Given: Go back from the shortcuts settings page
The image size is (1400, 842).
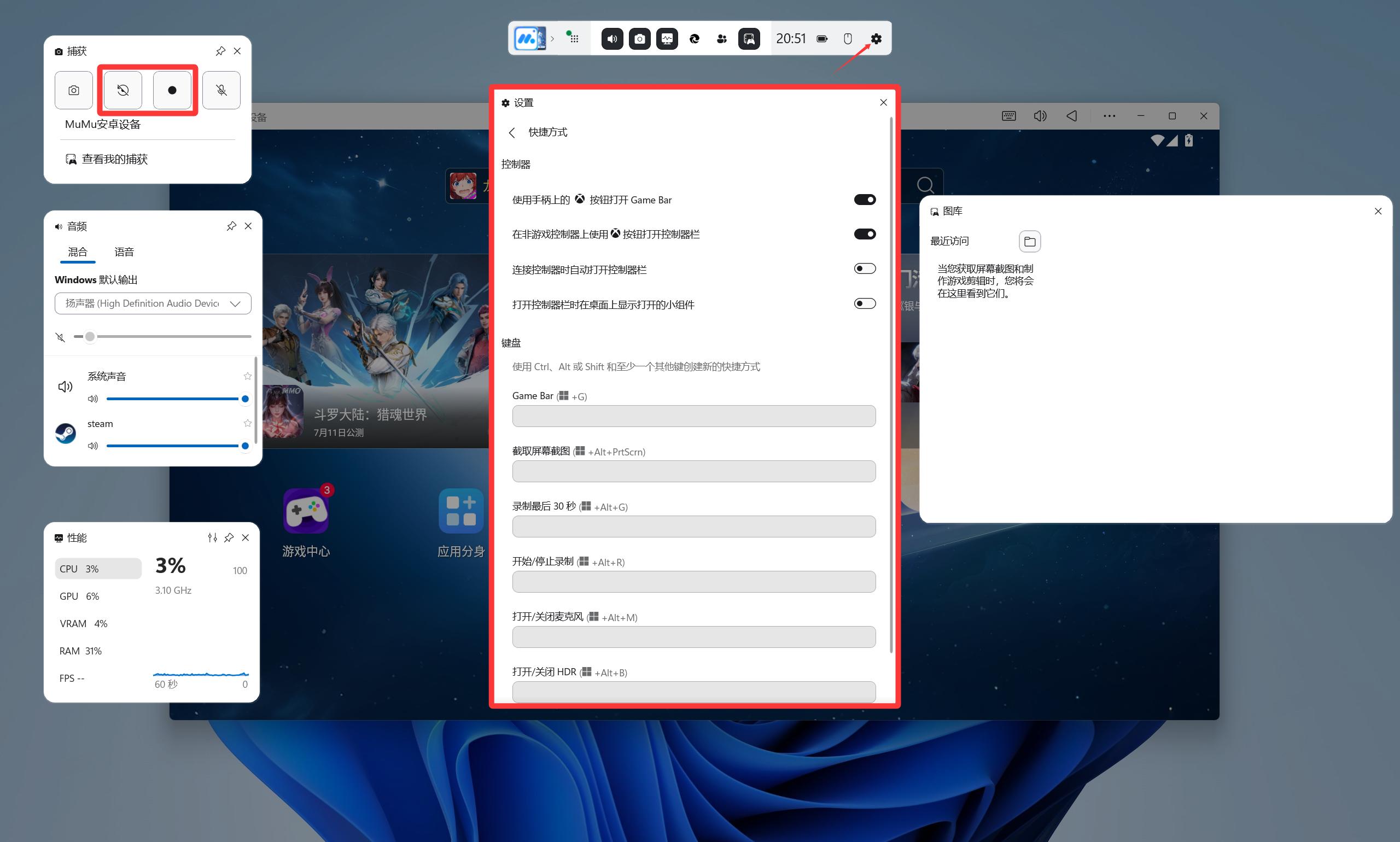Looking at the screenshot, I should [512, 132].
